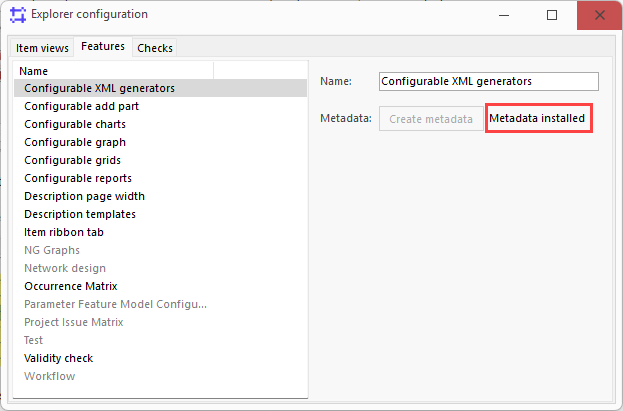Select the Test feature row
The height and width of the screenshot is (411, 623).
click(x=161, y=340)
